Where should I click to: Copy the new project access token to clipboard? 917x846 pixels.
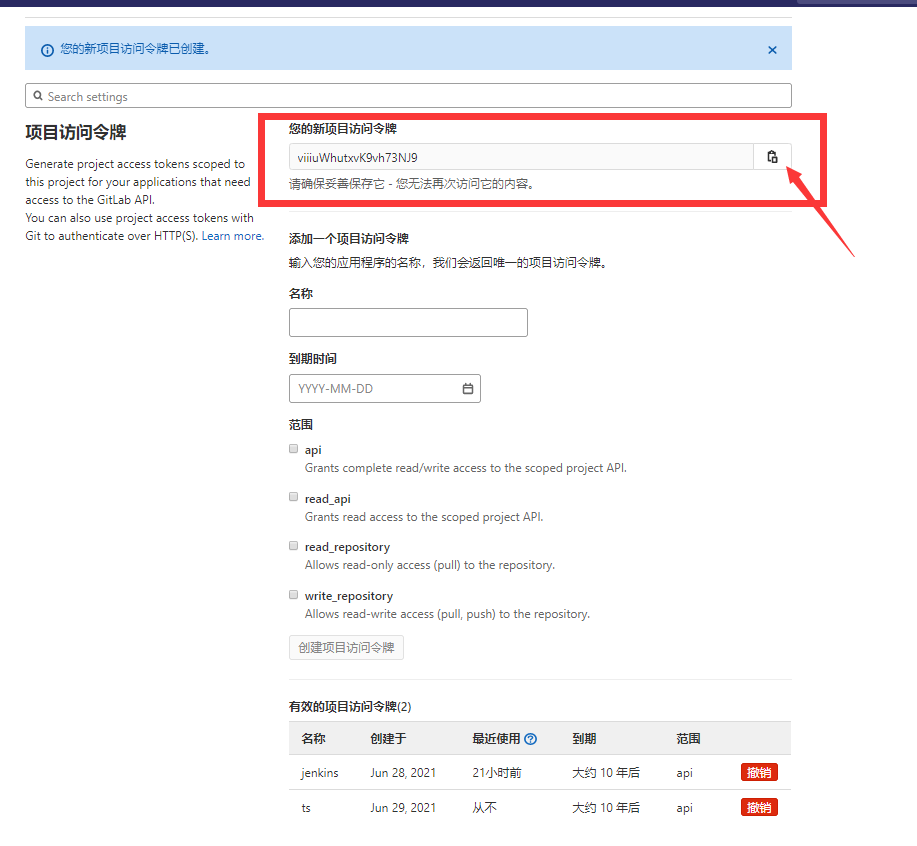pos(771,156)
